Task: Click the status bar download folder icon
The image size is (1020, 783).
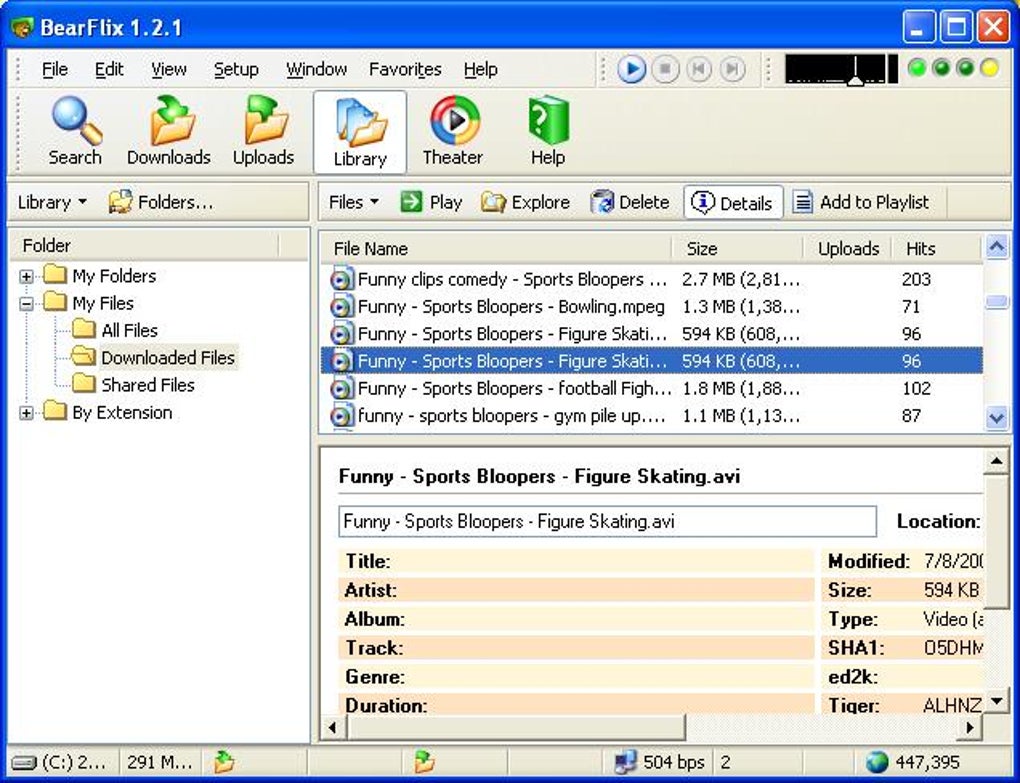Action: [223, 762]
